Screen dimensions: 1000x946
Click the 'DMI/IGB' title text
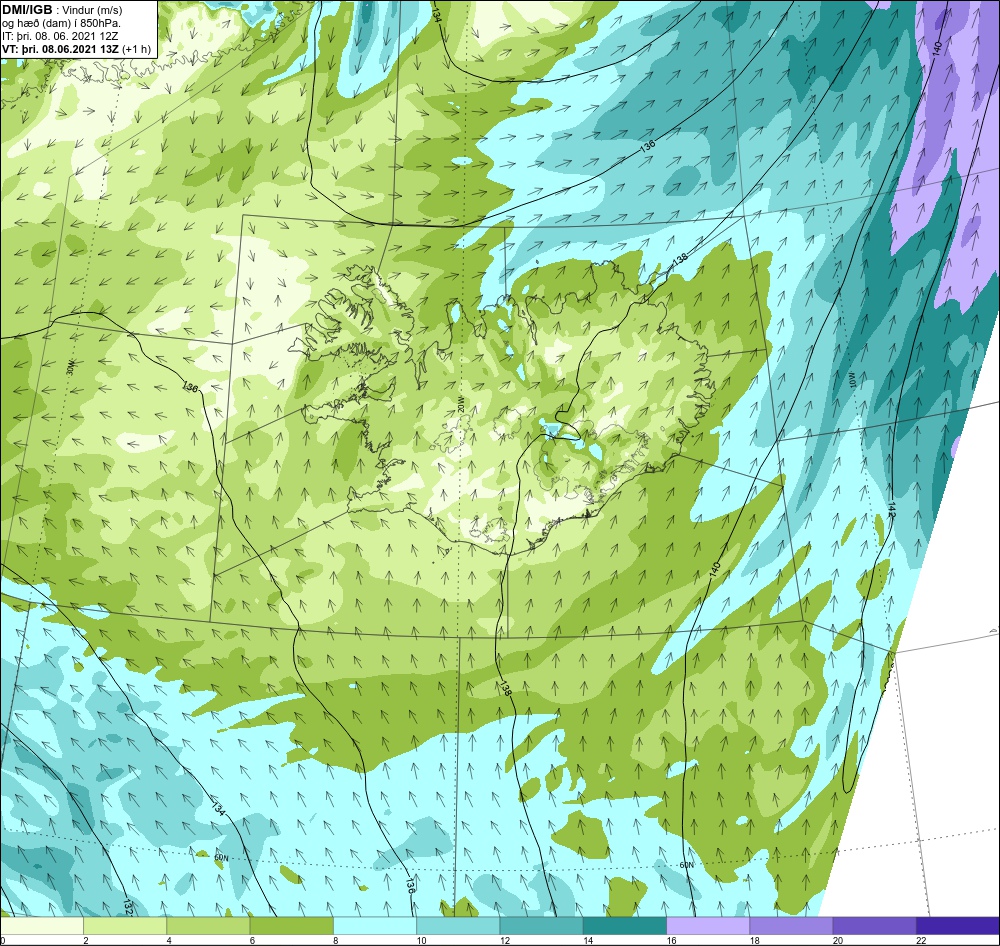coord(27,10)
